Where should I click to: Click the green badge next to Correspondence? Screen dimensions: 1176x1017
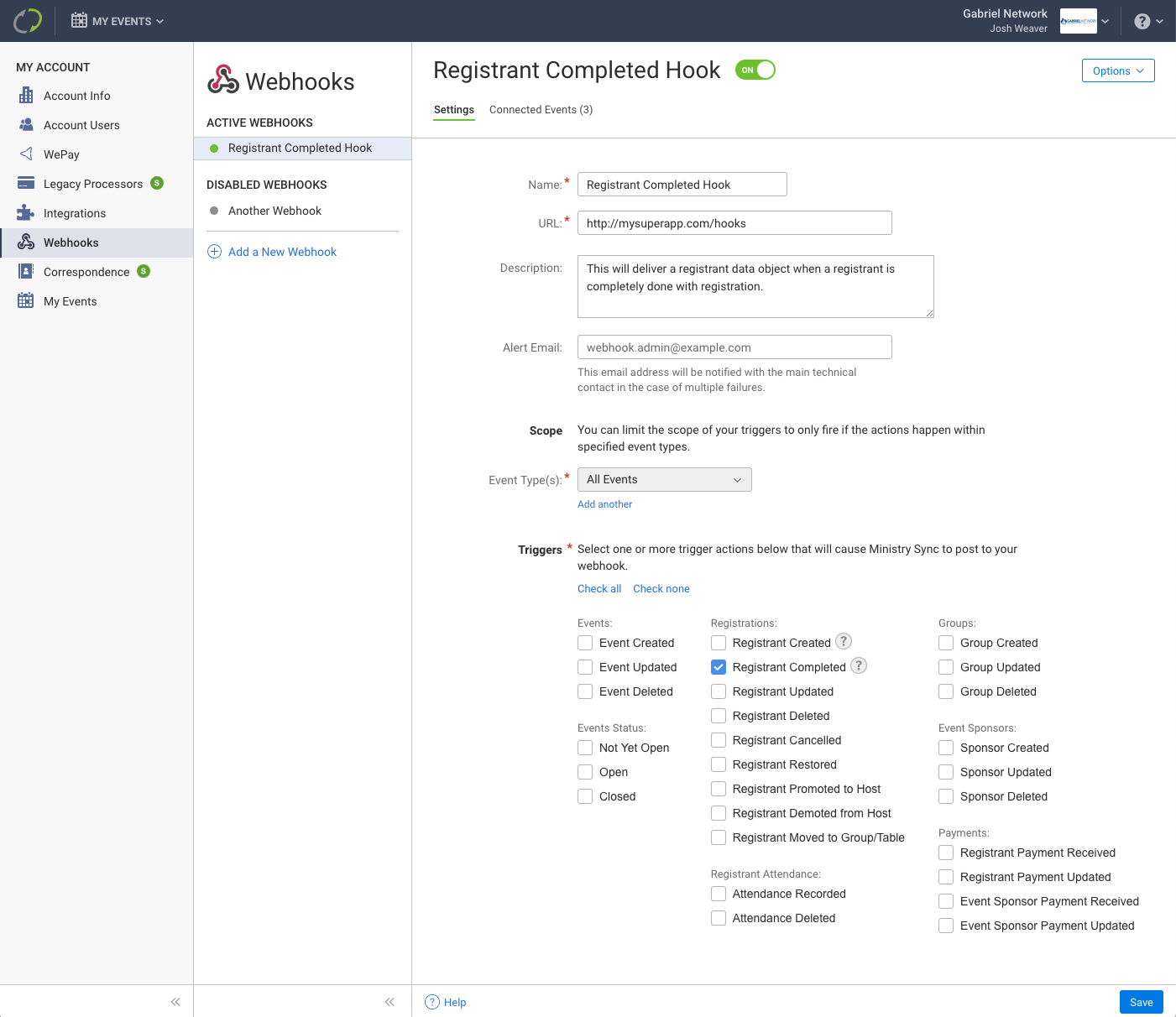(x=144, y=271)
